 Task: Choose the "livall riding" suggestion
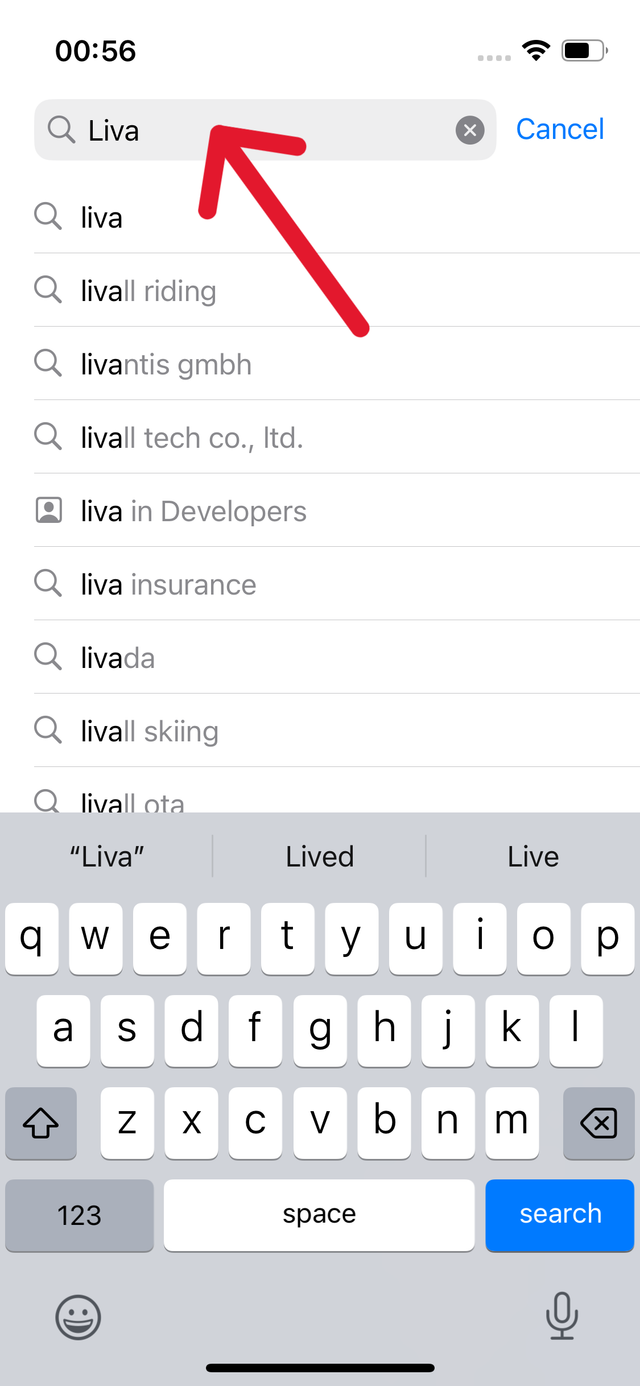pos(148,291)
